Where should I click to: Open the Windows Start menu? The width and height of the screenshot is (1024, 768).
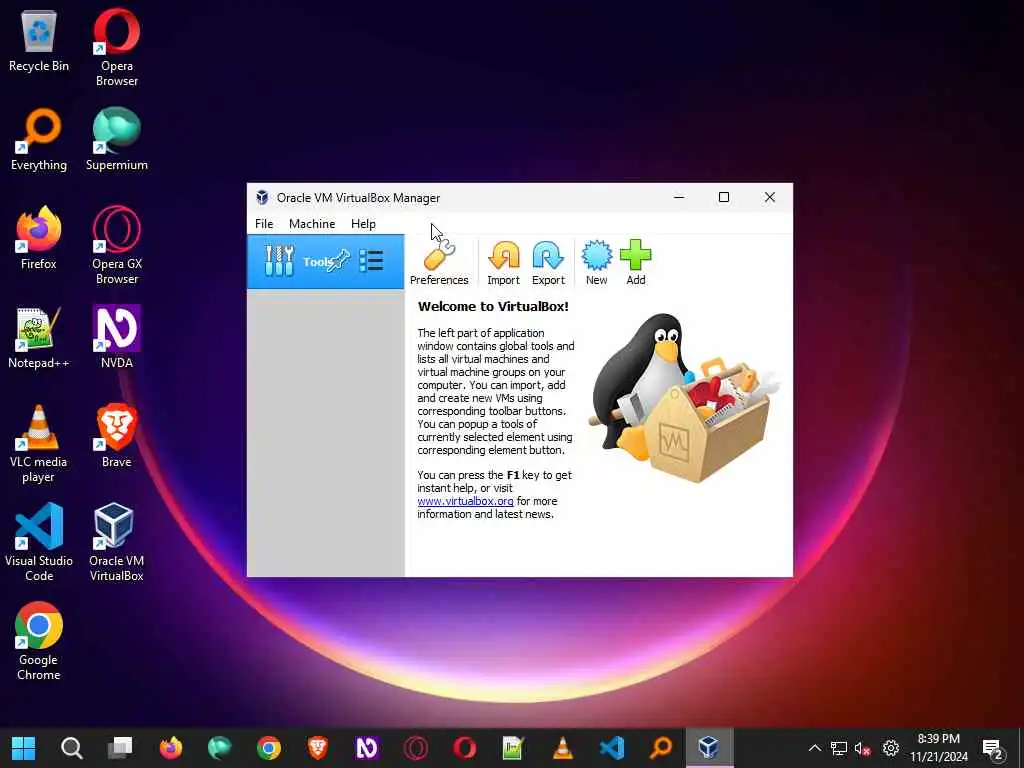[x=24, y=748]
